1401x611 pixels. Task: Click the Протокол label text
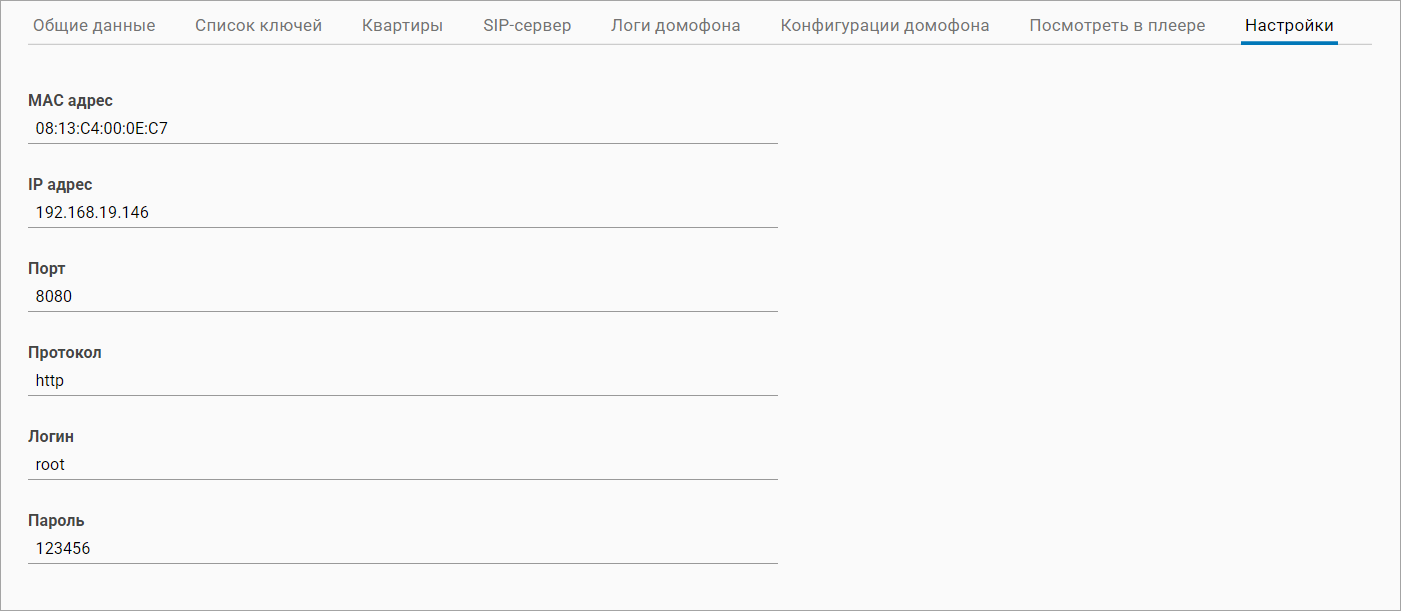(x=64, y=352)
